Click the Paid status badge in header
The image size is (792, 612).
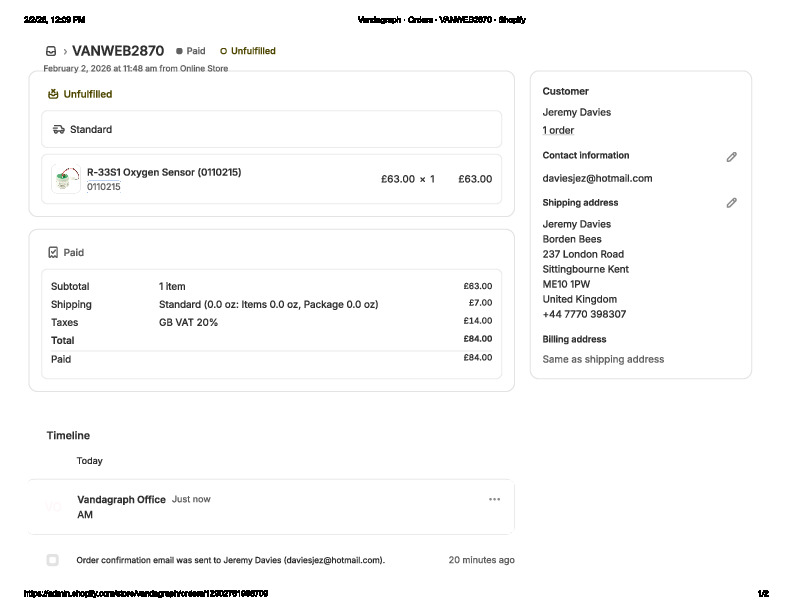click(x=190, y=51)
